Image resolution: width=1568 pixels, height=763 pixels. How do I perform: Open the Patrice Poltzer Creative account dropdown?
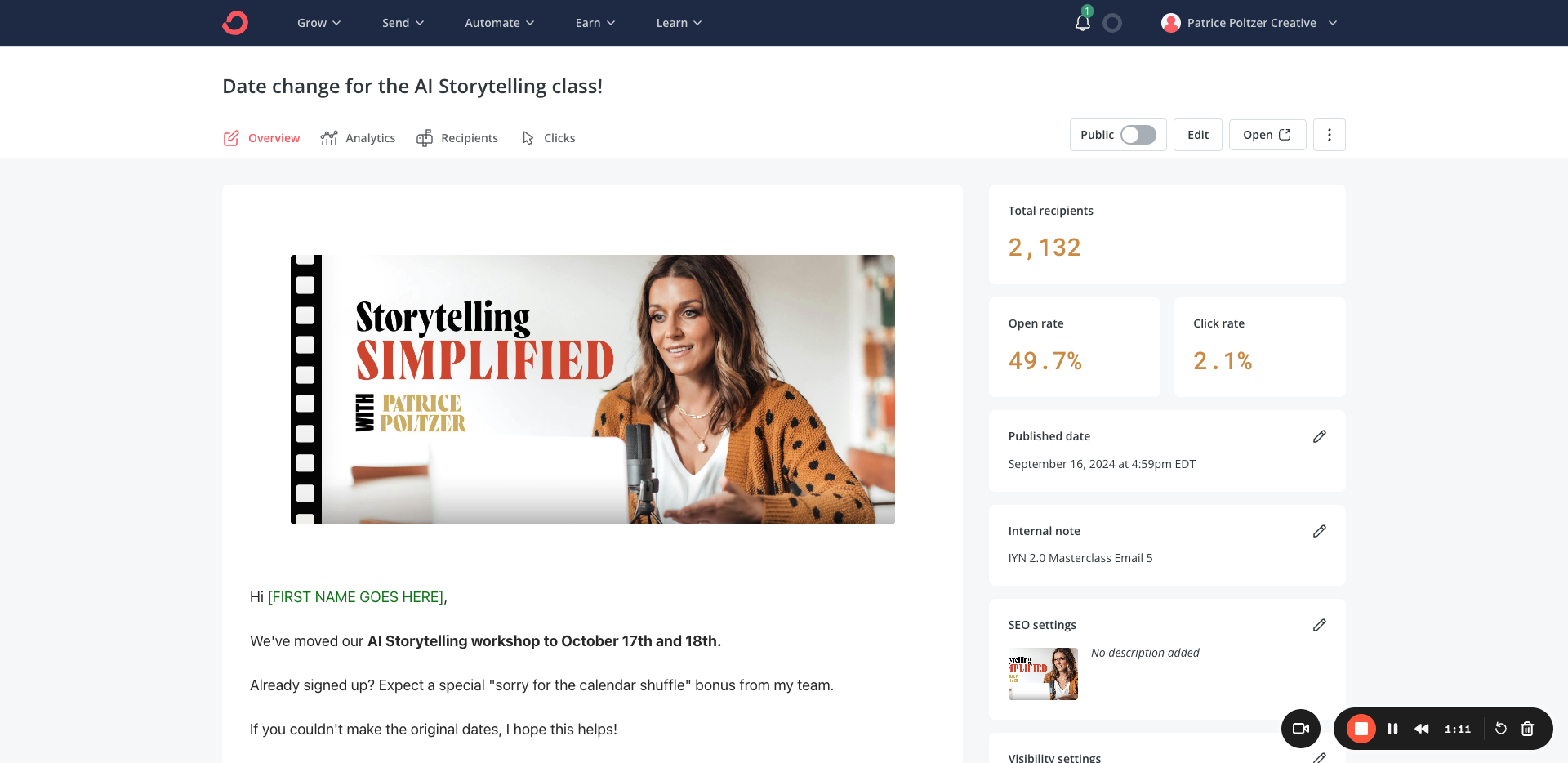coord(1249,23)
